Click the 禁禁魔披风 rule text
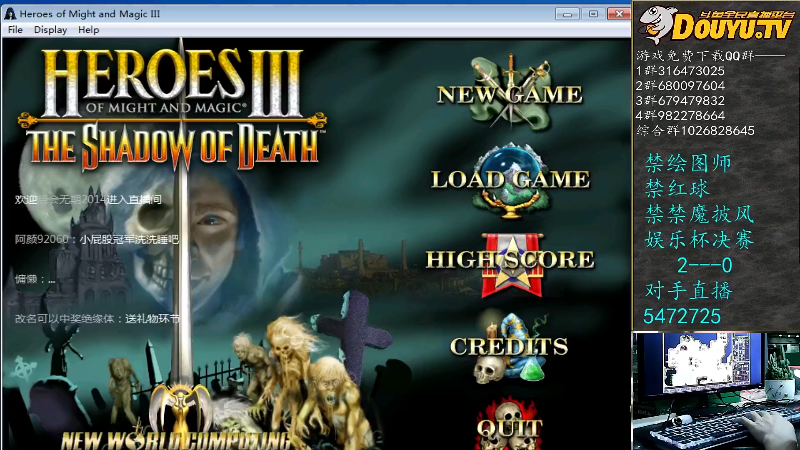The height and width of the screenshot is (450, 800). [x=699, y=214]
